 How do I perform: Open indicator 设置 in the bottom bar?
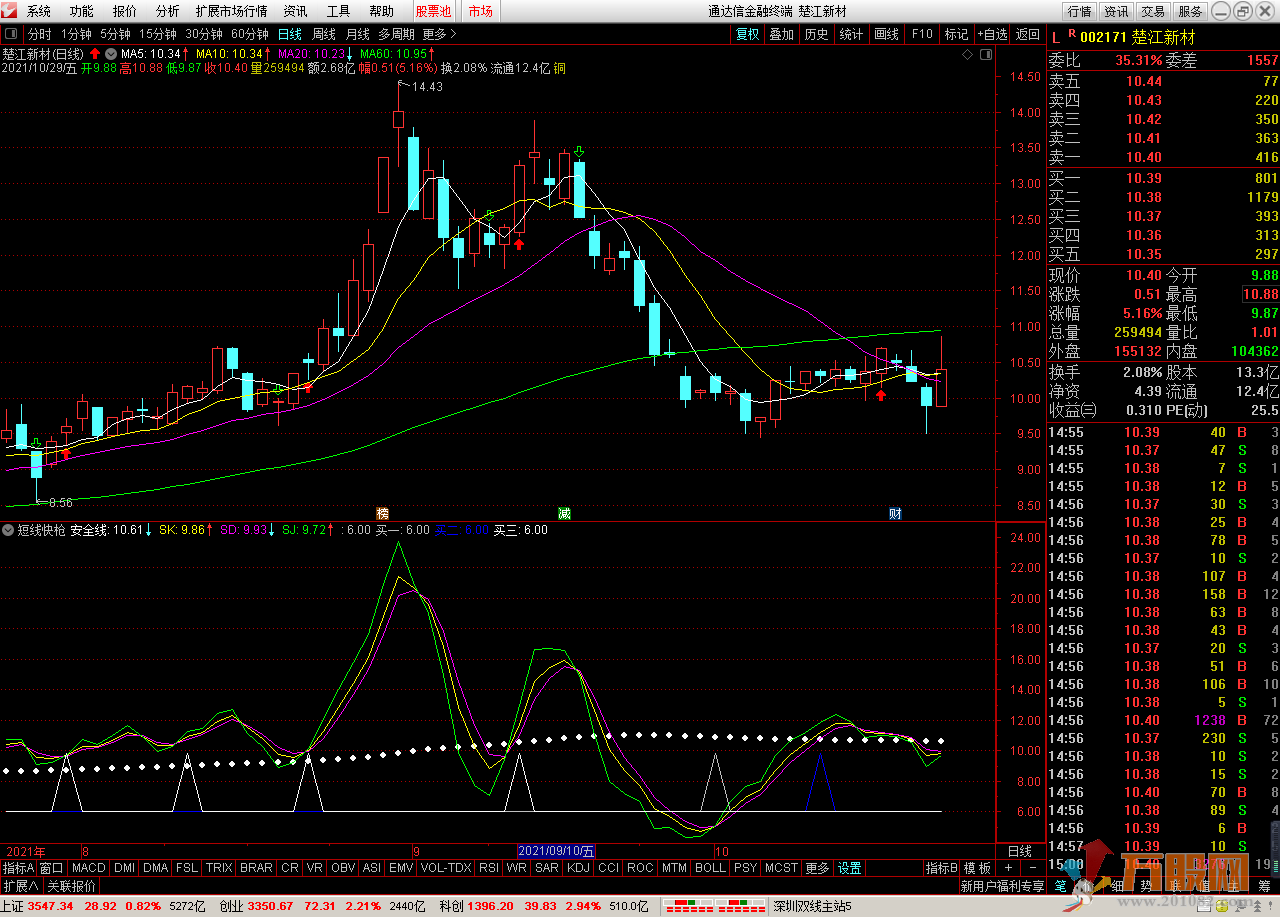pos(850,868)
